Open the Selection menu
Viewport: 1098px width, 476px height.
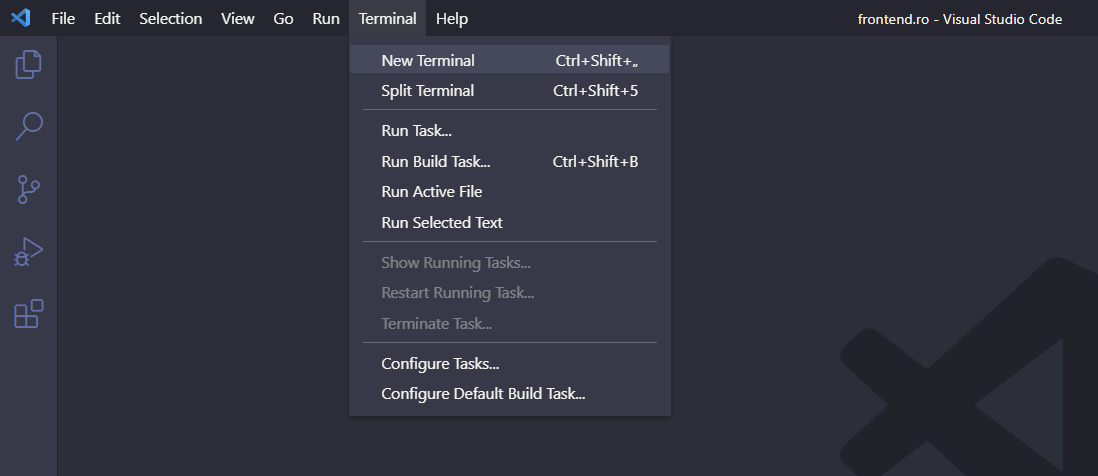pyautogui.click(x=170, y=19)
